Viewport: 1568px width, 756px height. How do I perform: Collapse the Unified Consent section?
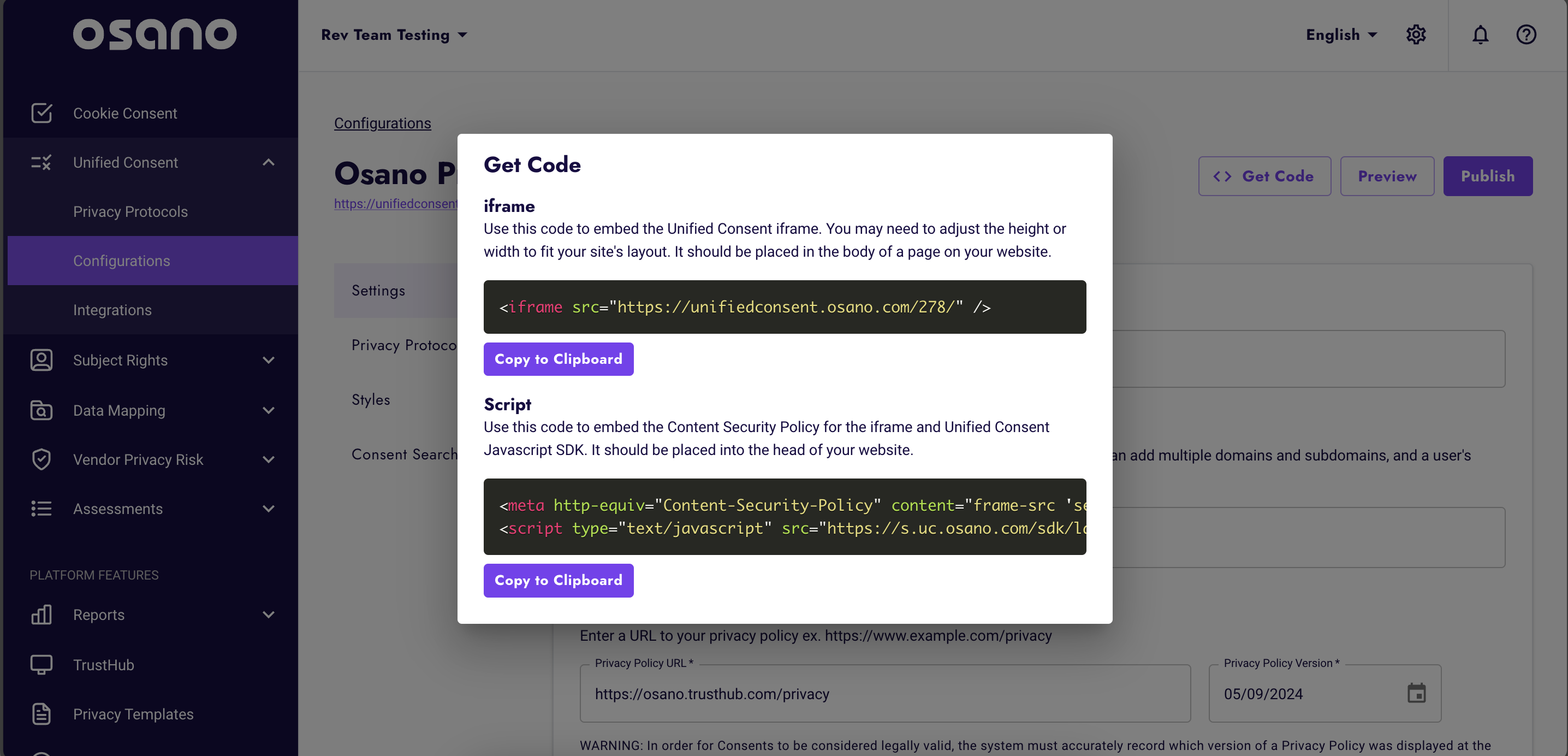(x=269, y=162)
